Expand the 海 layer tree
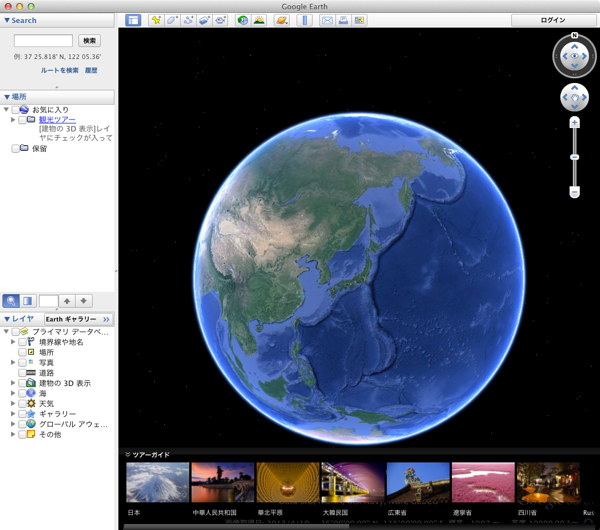This screenshot has width=600, height=530. pyautogui.click(x=13, y=393)
